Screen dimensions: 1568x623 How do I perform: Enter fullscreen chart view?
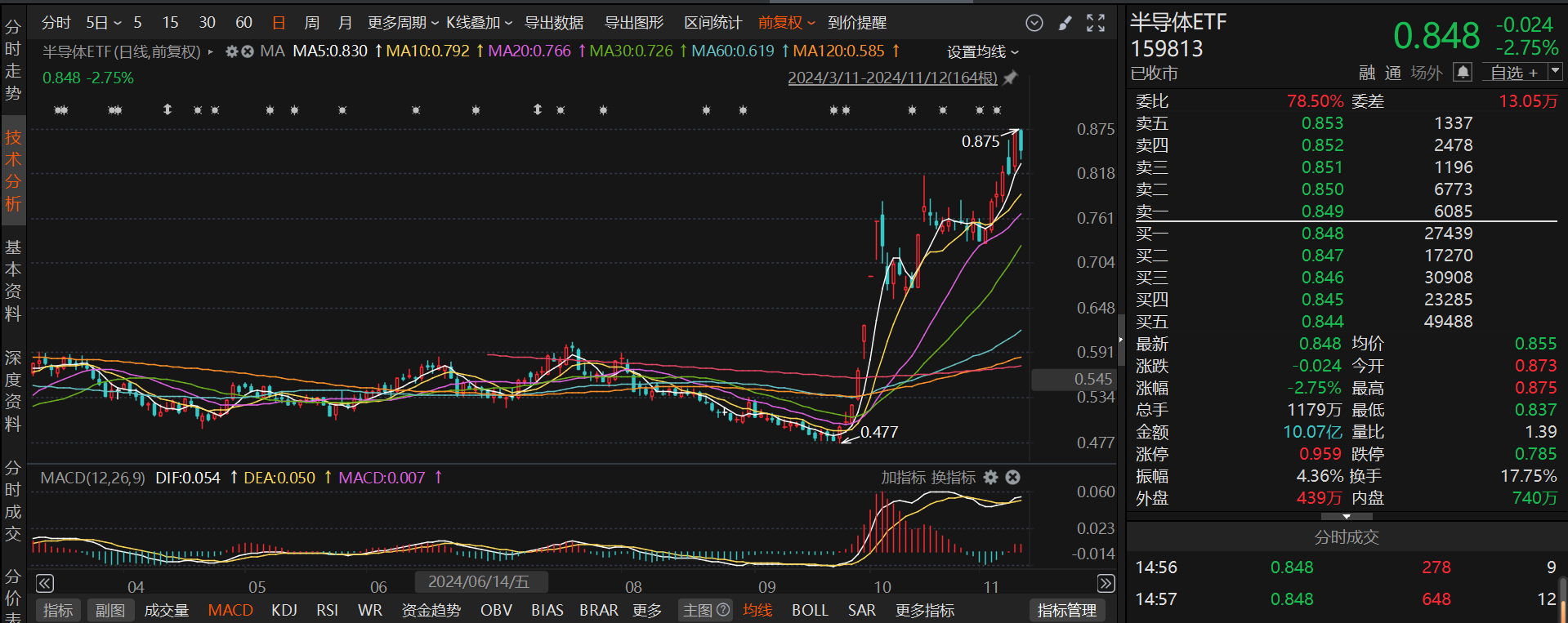1096,23
